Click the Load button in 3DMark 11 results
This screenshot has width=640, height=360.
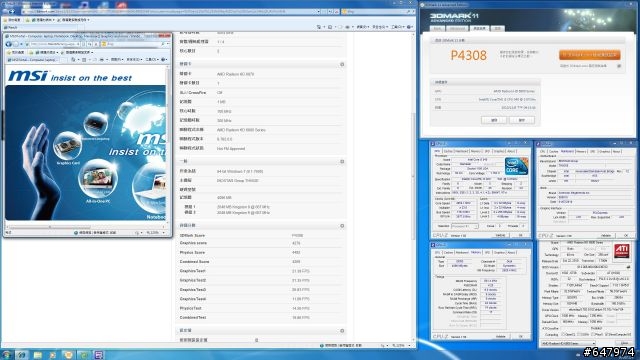(x=494, y=120)
